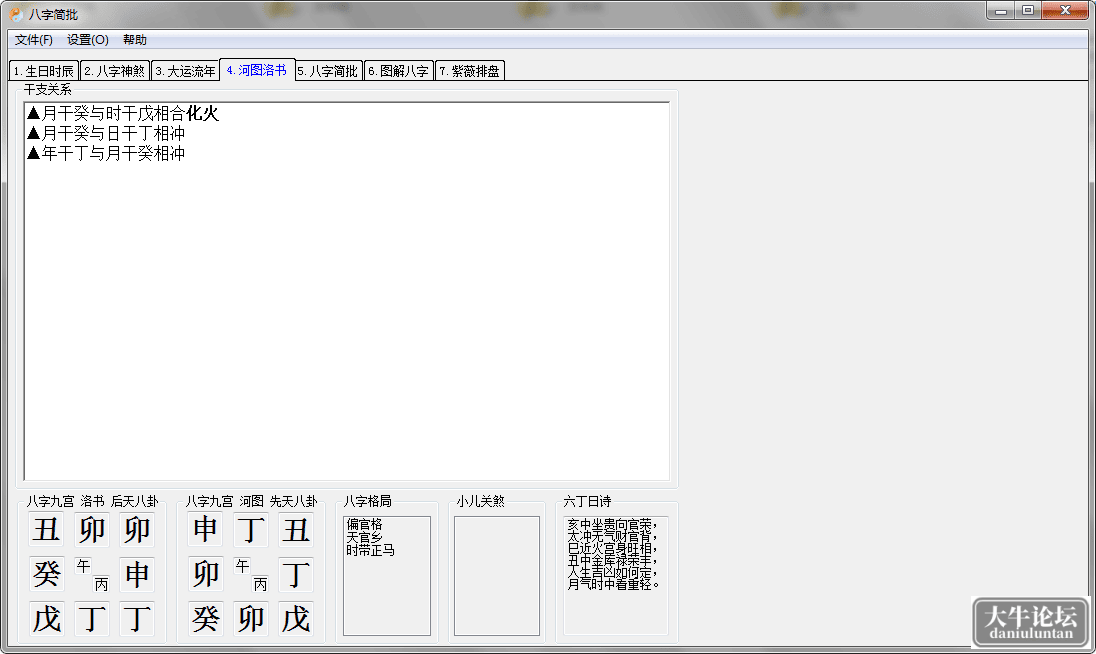Open the 6.图解八字 tab
The height and width of the screenshot is (654, 1096).
[x=398, y=71]
